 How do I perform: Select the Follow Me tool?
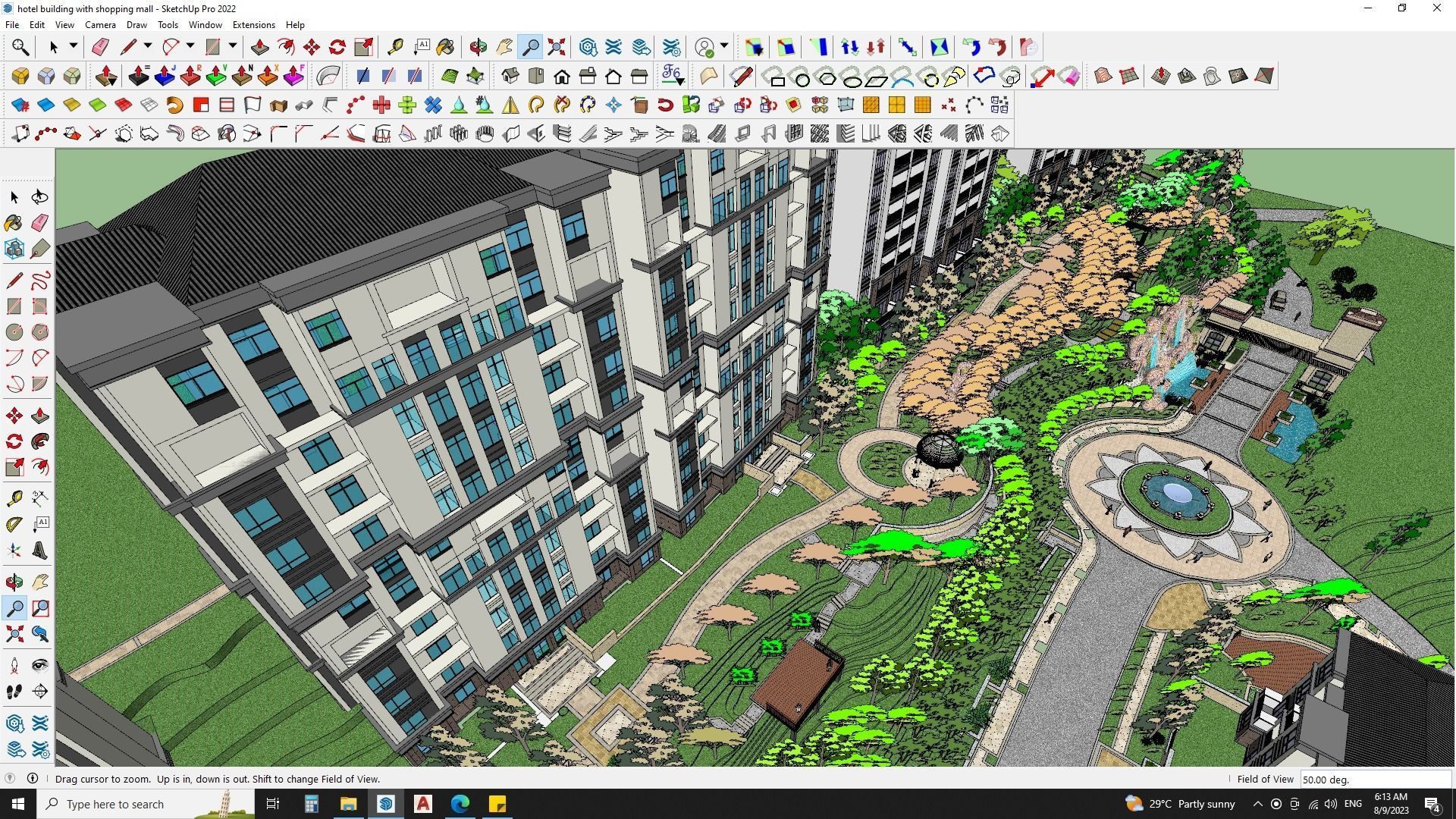[x=286, y=46]
